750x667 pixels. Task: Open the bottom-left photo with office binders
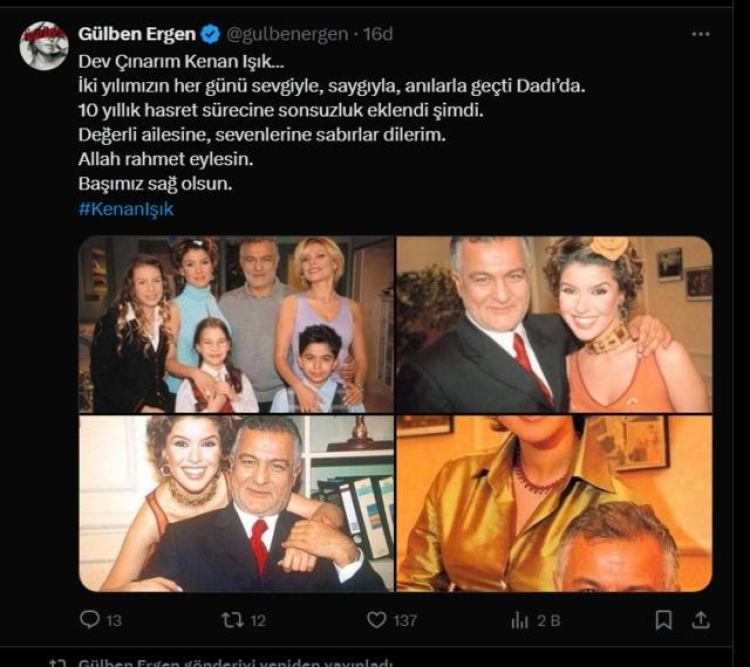[236, 503]
